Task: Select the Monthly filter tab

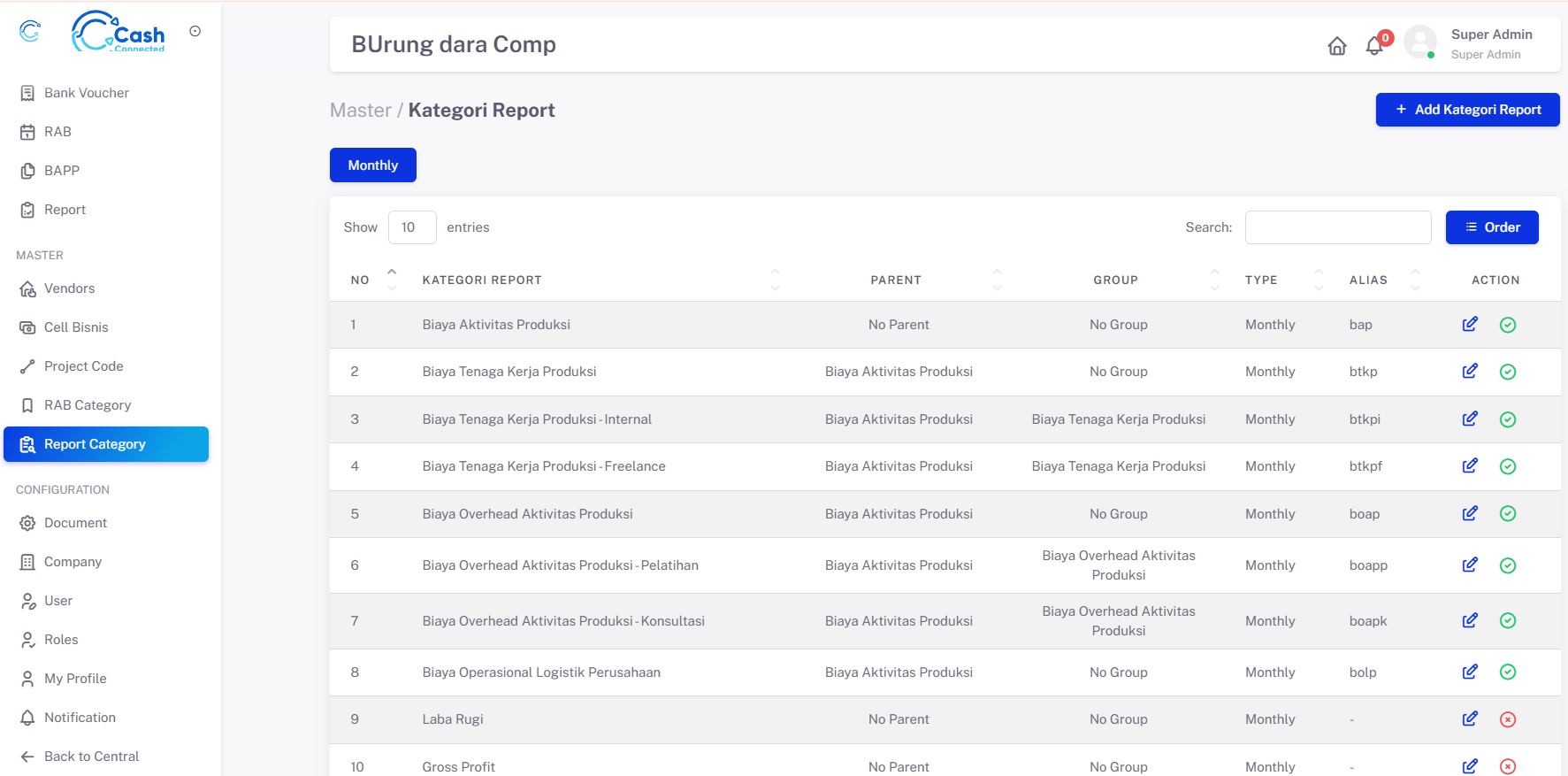Action: [372, 165]
